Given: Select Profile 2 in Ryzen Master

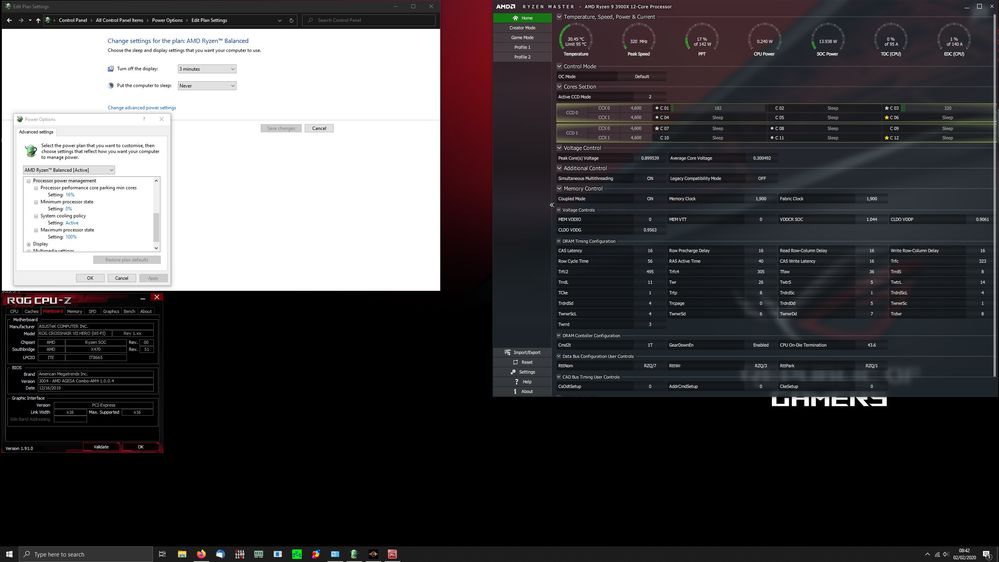Looking at the screenshot, I should [522, 57].
